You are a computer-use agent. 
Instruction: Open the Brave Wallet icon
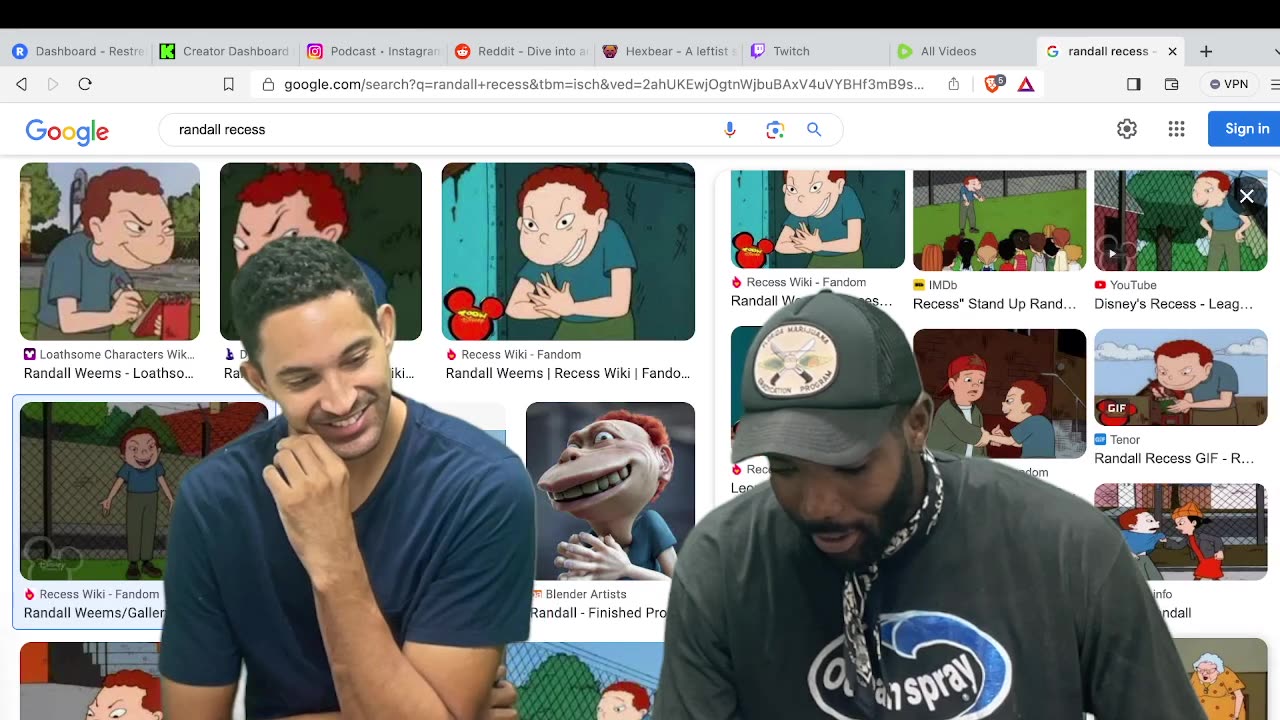pos(1172,84)
